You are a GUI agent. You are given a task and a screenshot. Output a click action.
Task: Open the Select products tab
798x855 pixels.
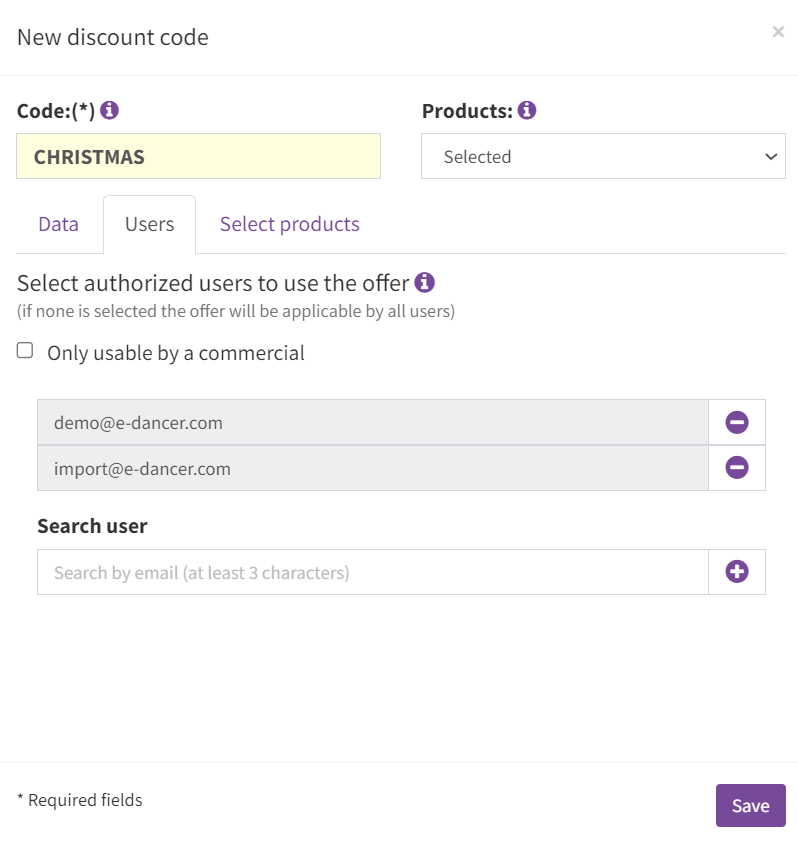click(x=290, y=224)
